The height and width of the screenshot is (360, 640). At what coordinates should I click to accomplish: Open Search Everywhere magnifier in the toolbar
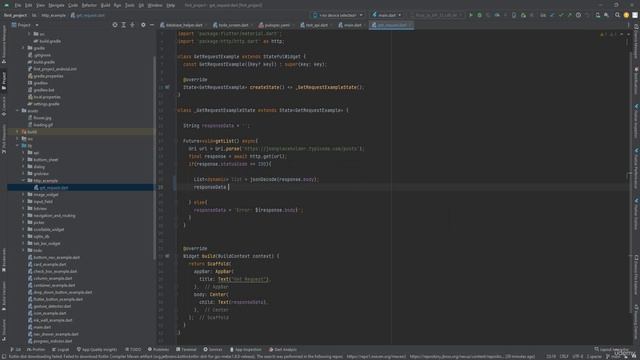[617, 15]
